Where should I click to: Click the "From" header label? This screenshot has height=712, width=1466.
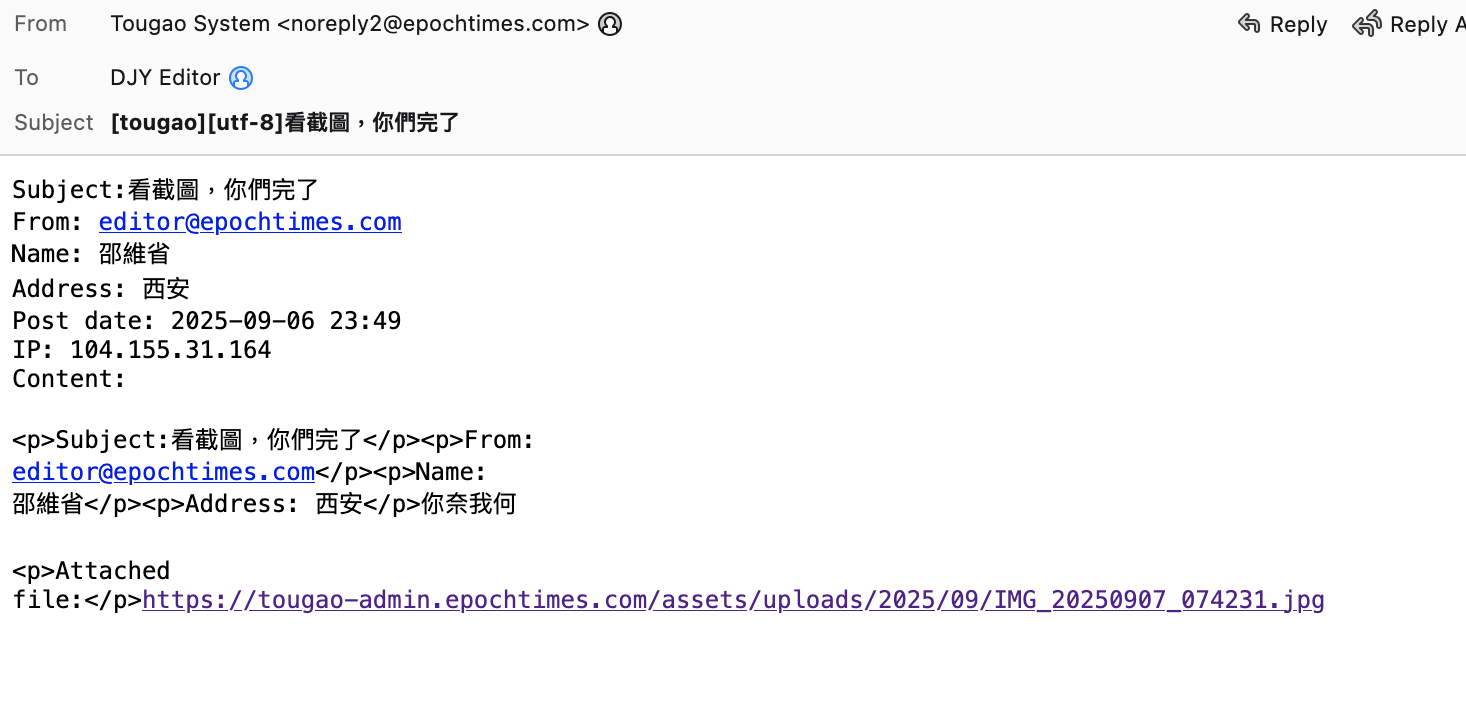point(40,25)
